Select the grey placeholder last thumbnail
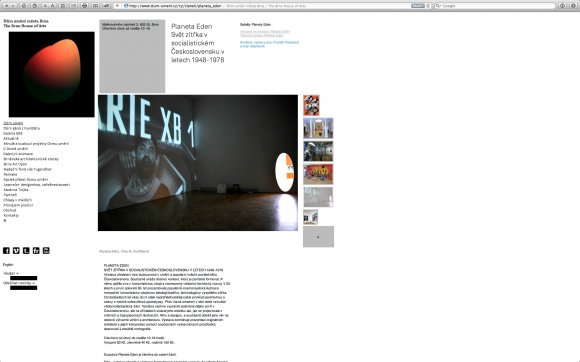This screenshot has width=580, height=362. tap(318, 237)
